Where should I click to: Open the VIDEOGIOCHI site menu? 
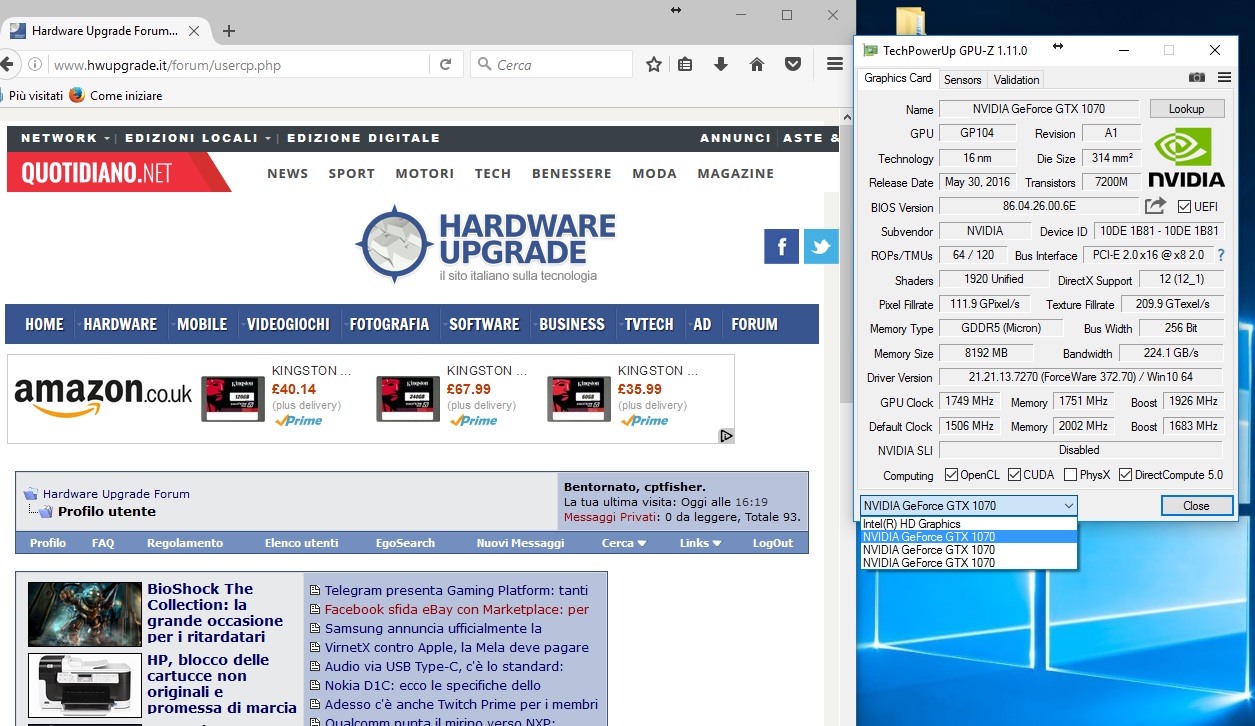tap(288, 324)
